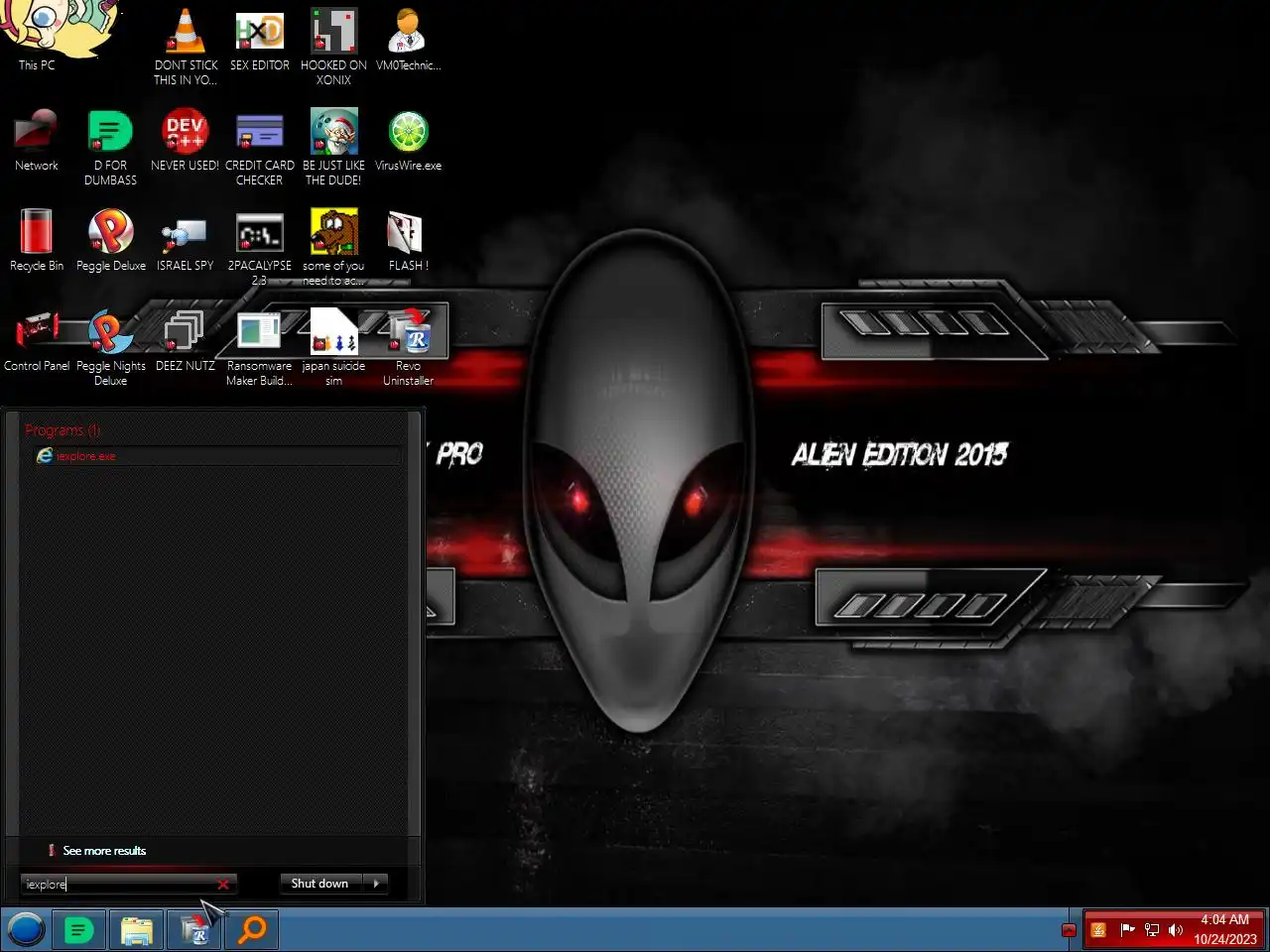Open the HOOKED ON XONIX icon
Viewport: 1270px width, 952px height.
pos(333,46)
